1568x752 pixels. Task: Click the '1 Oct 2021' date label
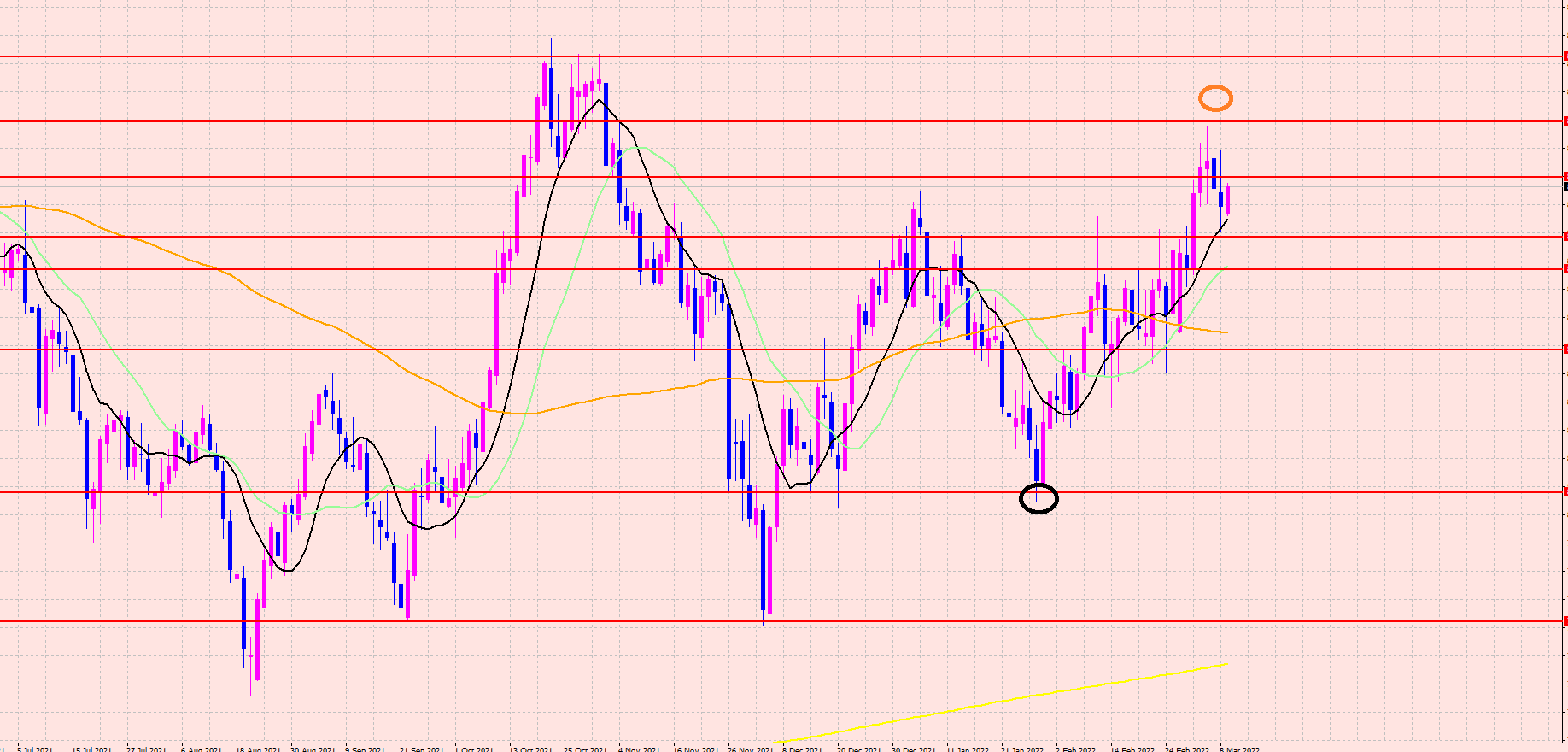click(474, 749)
